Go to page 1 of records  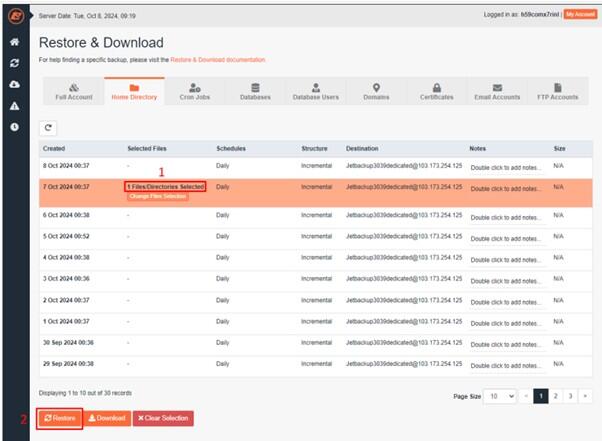[x=541, y=396]
